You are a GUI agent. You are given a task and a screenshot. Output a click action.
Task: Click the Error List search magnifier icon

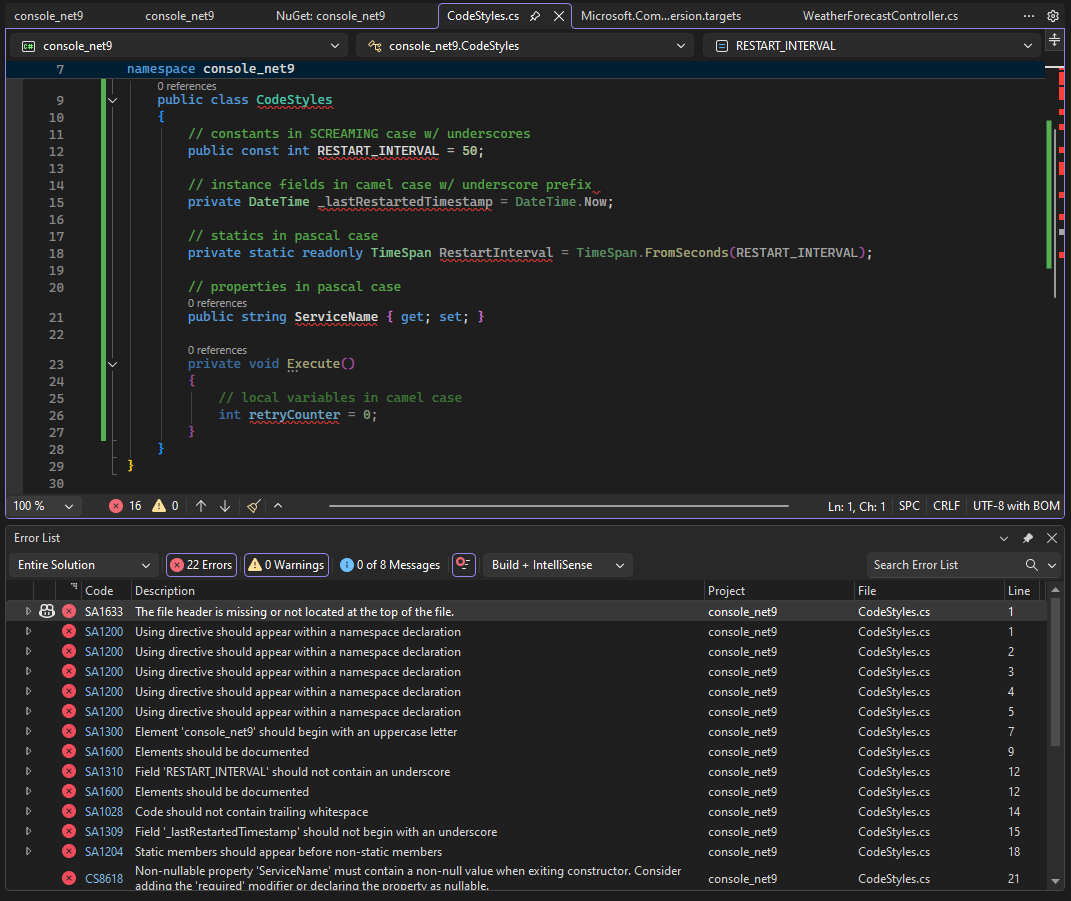pos(1031,565)
